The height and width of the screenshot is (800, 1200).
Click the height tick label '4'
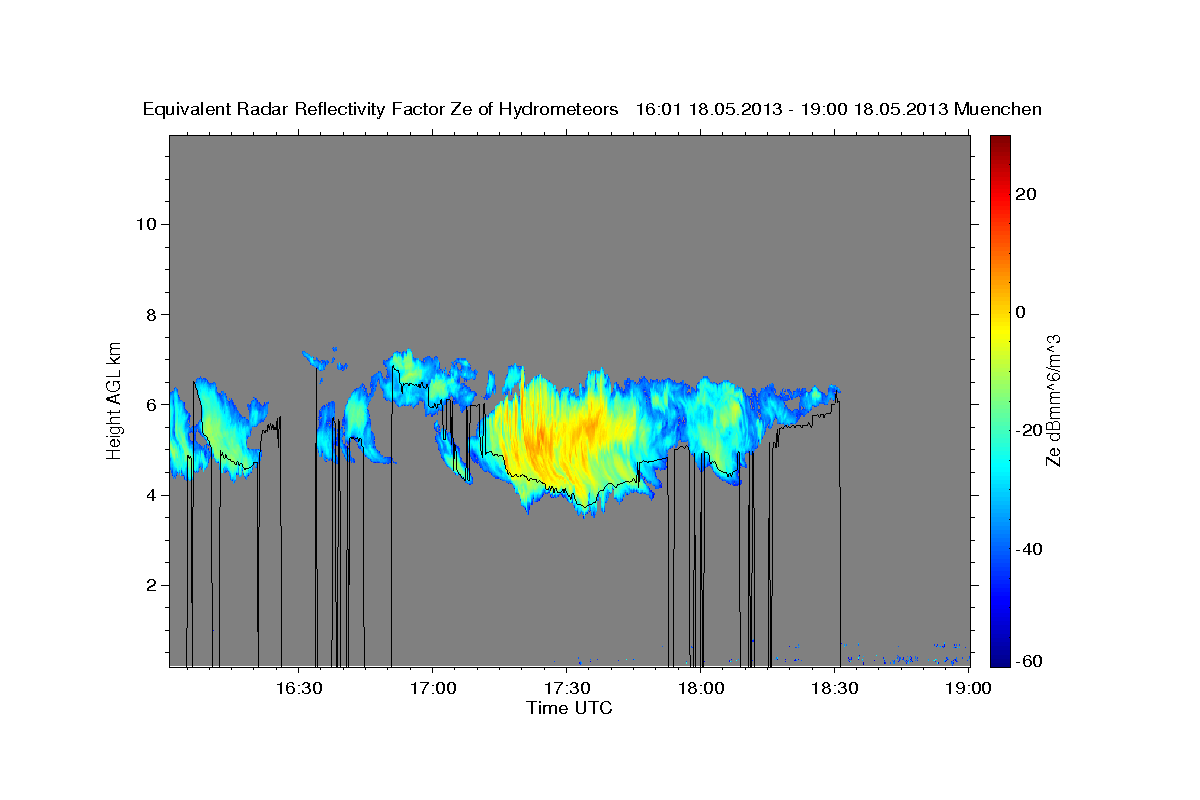tap(149, 495)
